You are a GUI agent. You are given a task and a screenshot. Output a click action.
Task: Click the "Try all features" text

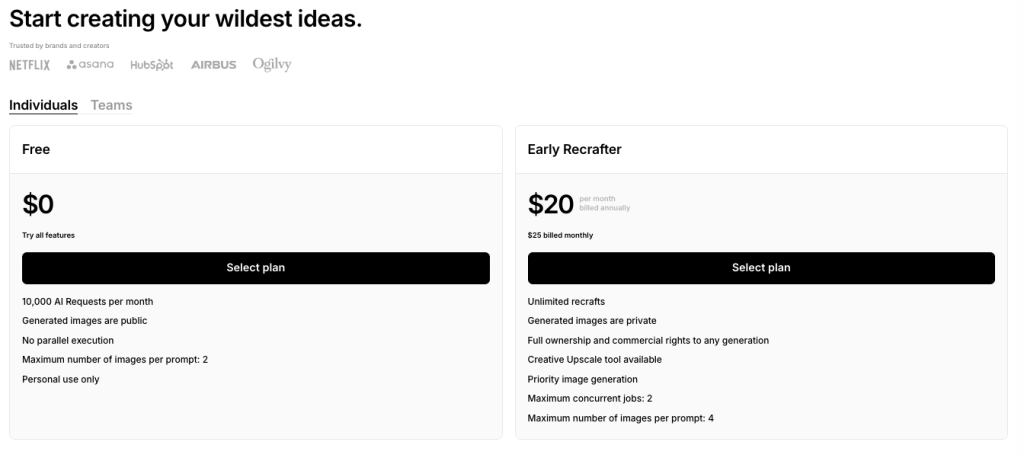pos(48,236)
